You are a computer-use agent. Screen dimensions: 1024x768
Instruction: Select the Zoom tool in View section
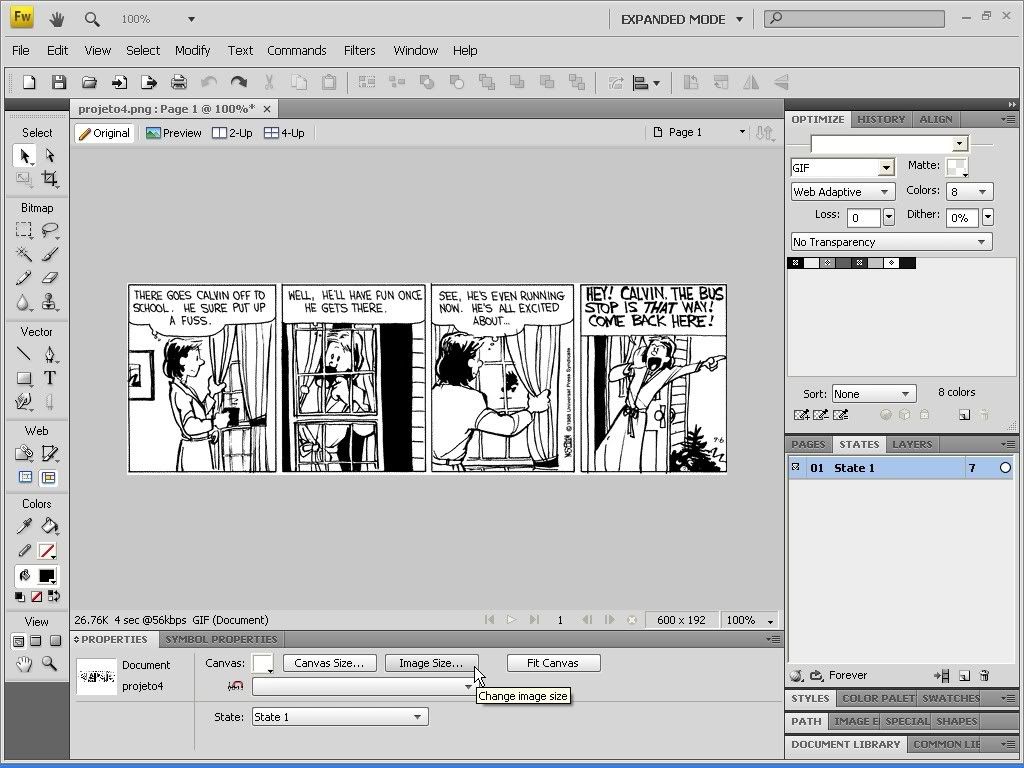tap(49, 664)
